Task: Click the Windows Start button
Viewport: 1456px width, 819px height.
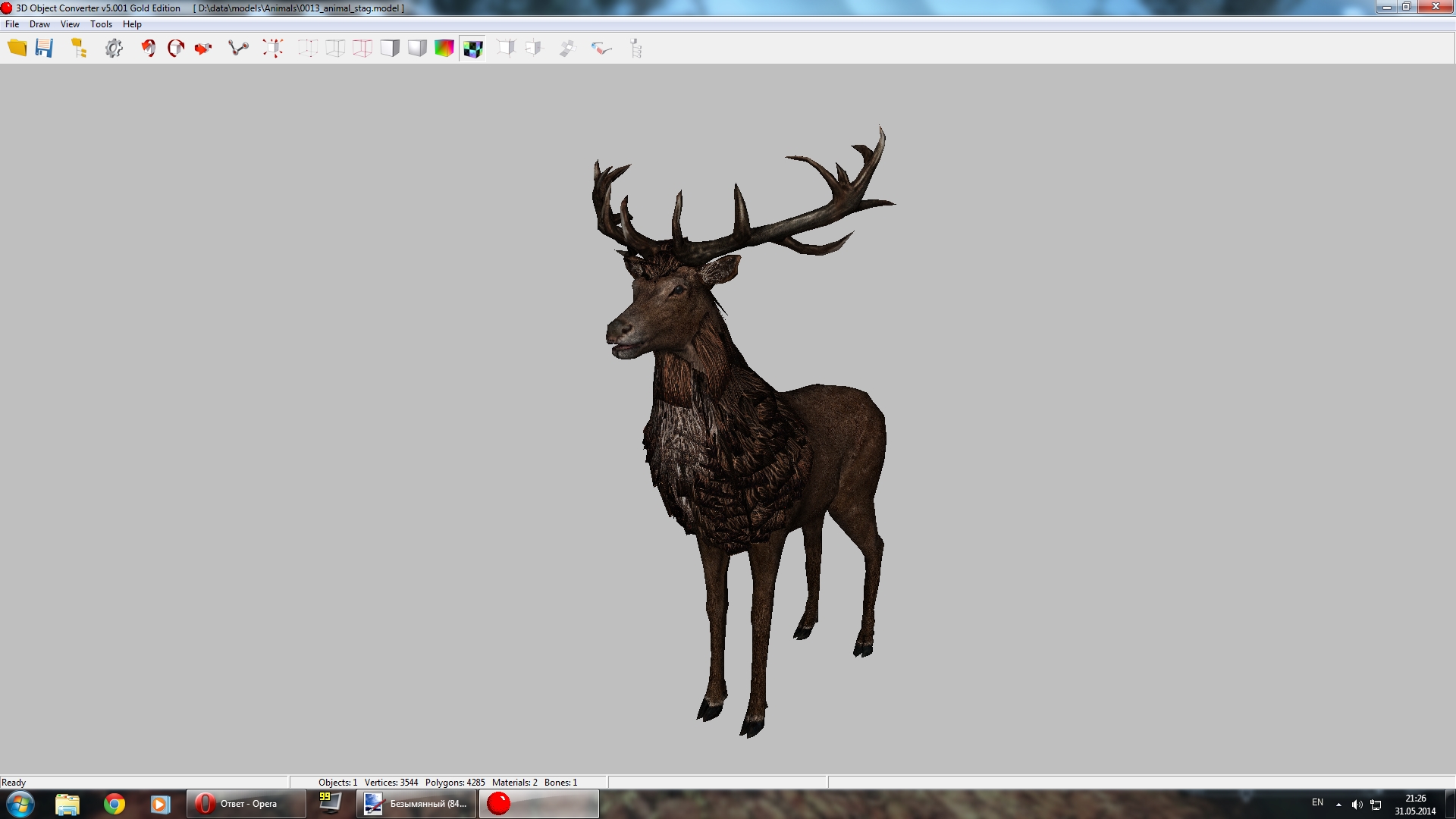Action: point(20,804)
